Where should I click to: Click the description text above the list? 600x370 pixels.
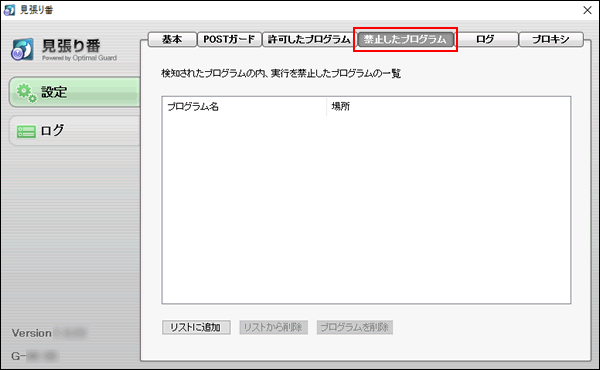tap(281, 73)
